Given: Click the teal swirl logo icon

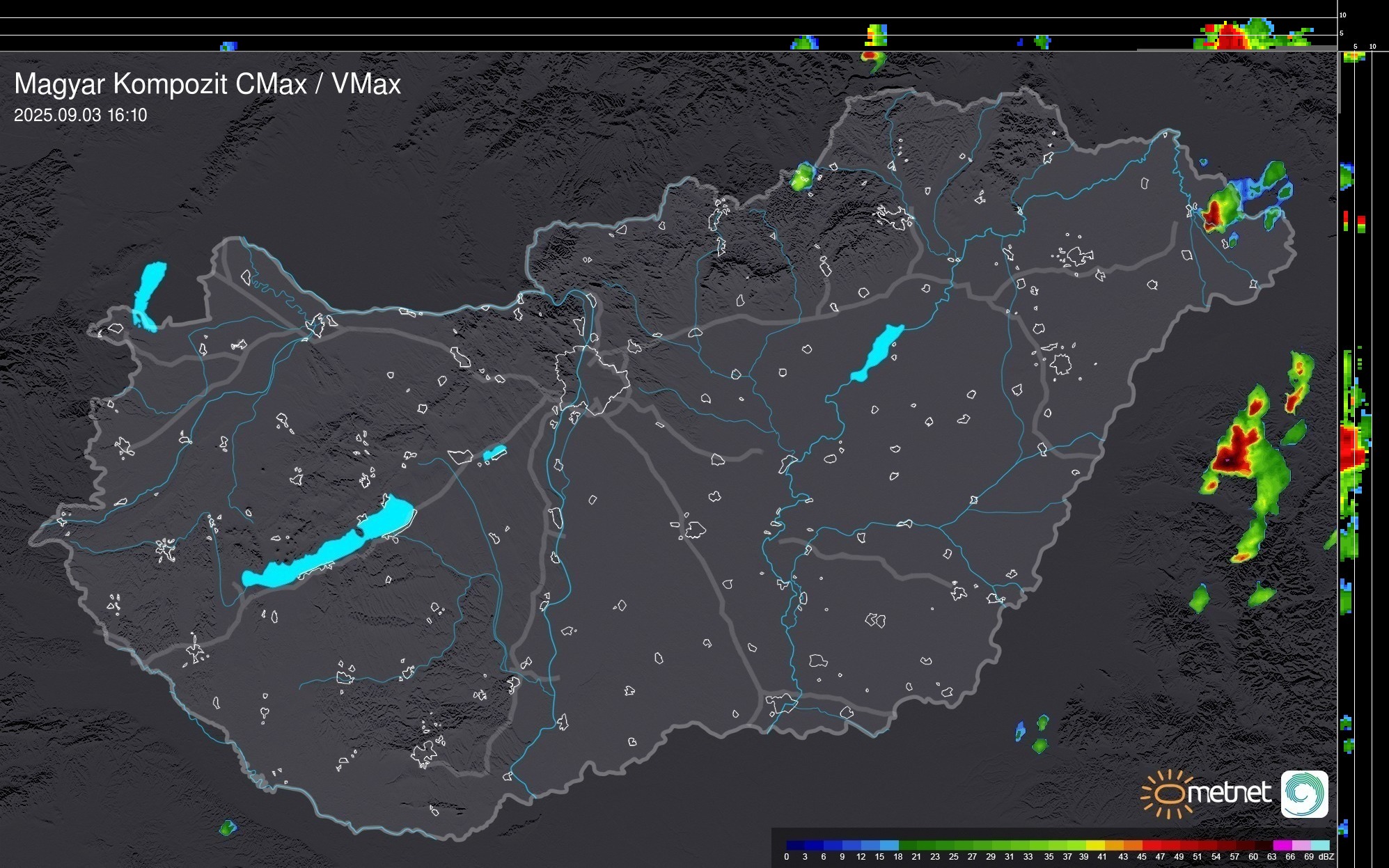Looking at the screenshot, I should (x=1304, y=794).
